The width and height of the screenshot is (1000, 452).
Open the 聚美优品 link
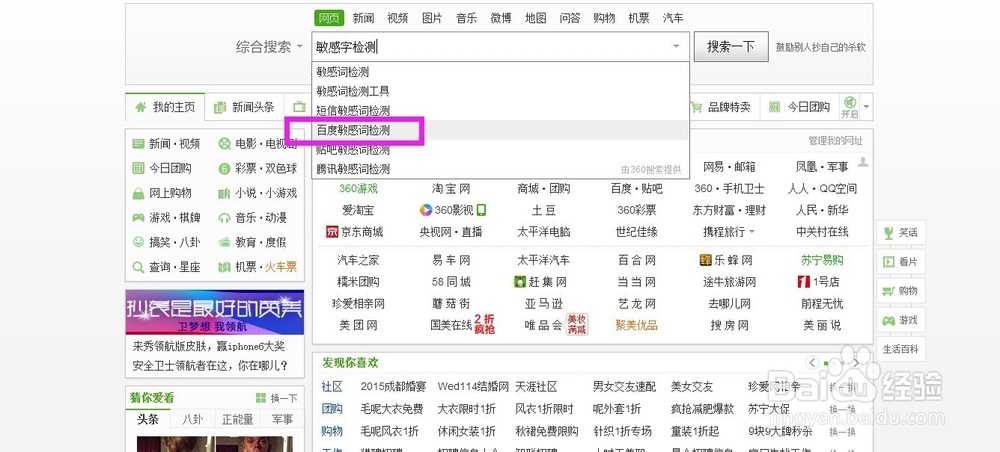coord(636,325)
